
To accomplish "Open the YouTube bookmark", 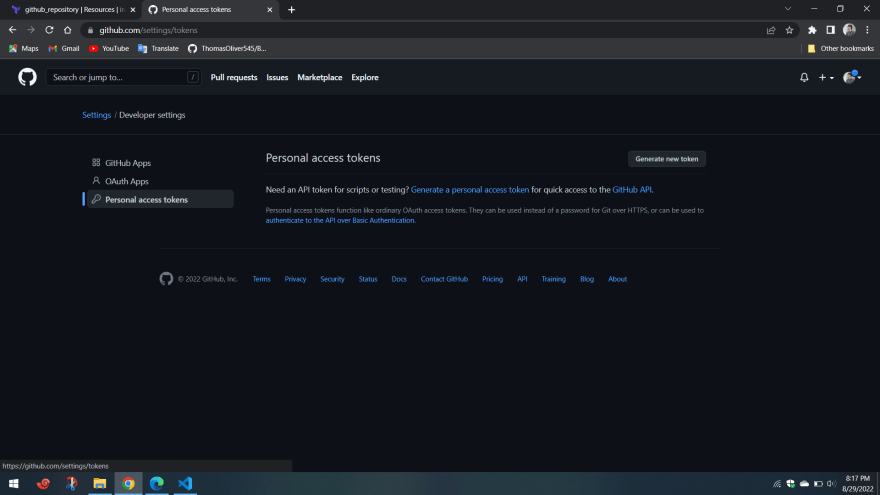I will pyautogui.click(x=109, y=49).
